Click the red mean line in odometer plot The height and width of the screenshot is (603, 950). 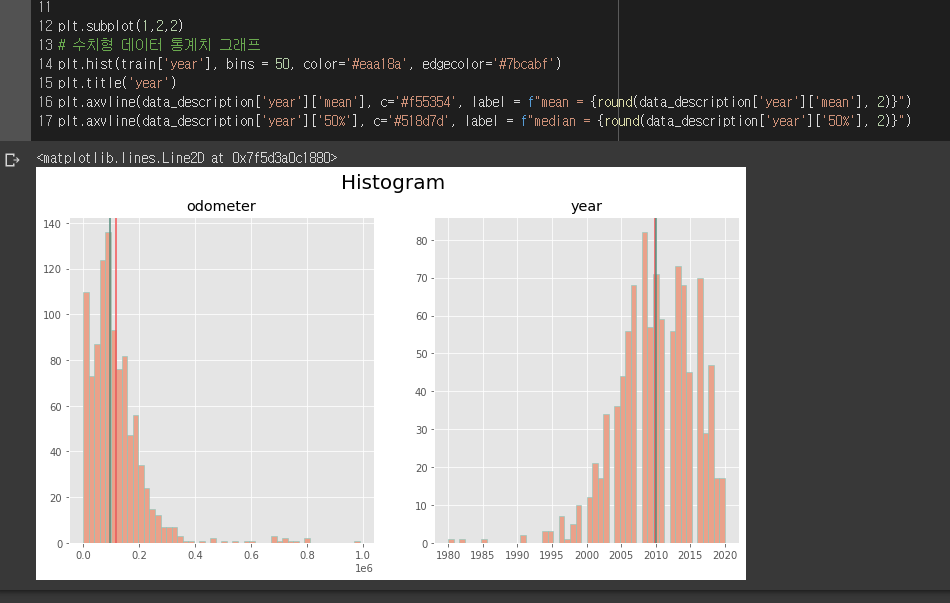tap(116, 380)
